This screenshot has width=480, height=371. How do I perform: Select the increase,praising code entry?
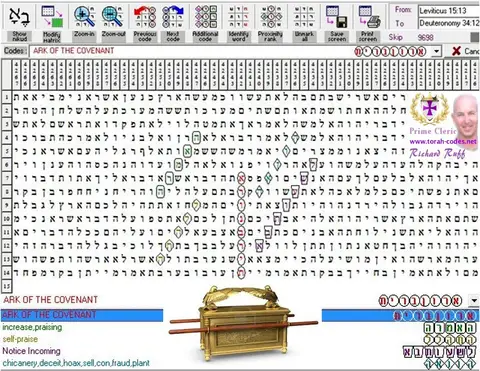tap(32, 327)
